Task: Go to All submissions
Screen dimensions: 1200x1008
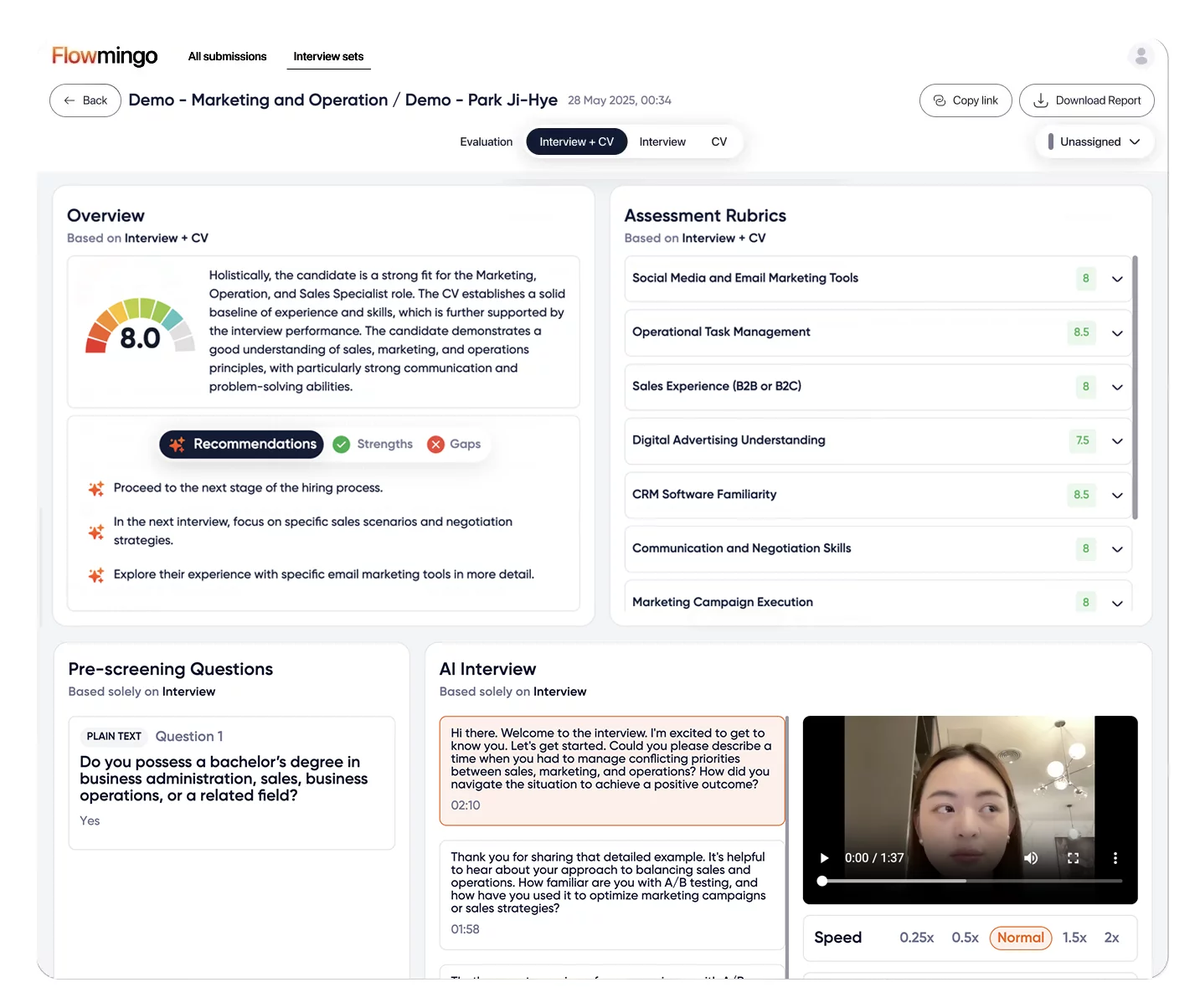Action: [227, 56]
